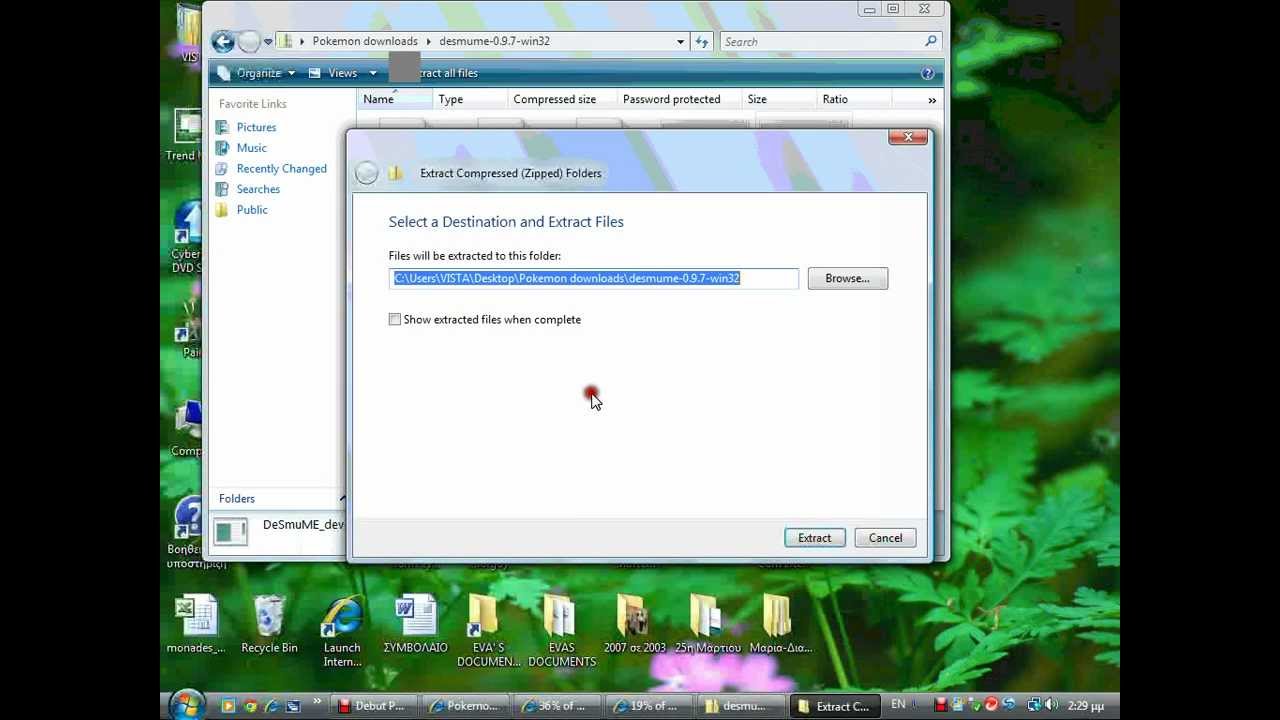Click the system clock 2:29 μμ
The height and width of the screenshot is (720, 1280).
tap(1086, 706)
